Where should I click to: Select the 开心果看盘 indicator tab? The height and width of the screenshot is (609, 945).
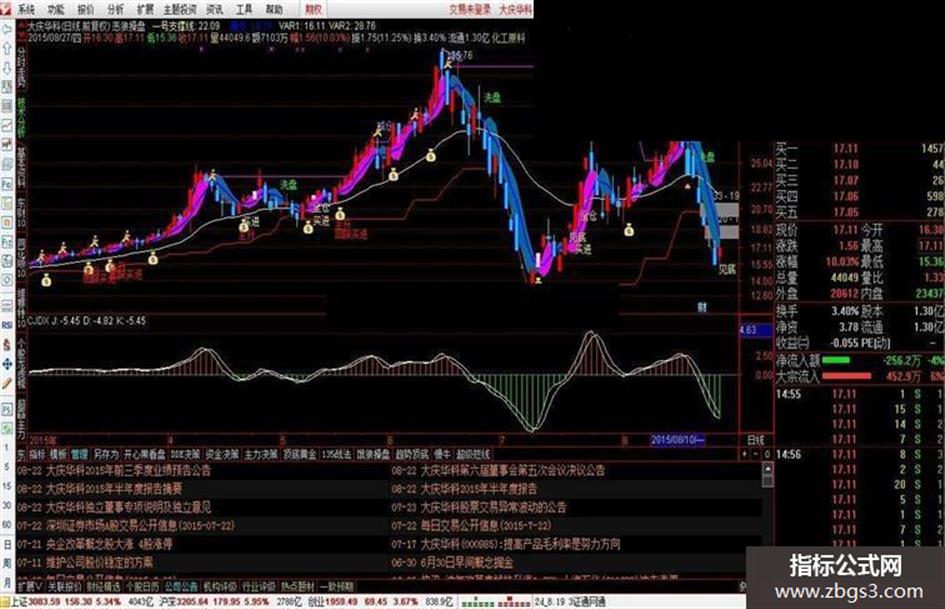(x=145, y=454)
